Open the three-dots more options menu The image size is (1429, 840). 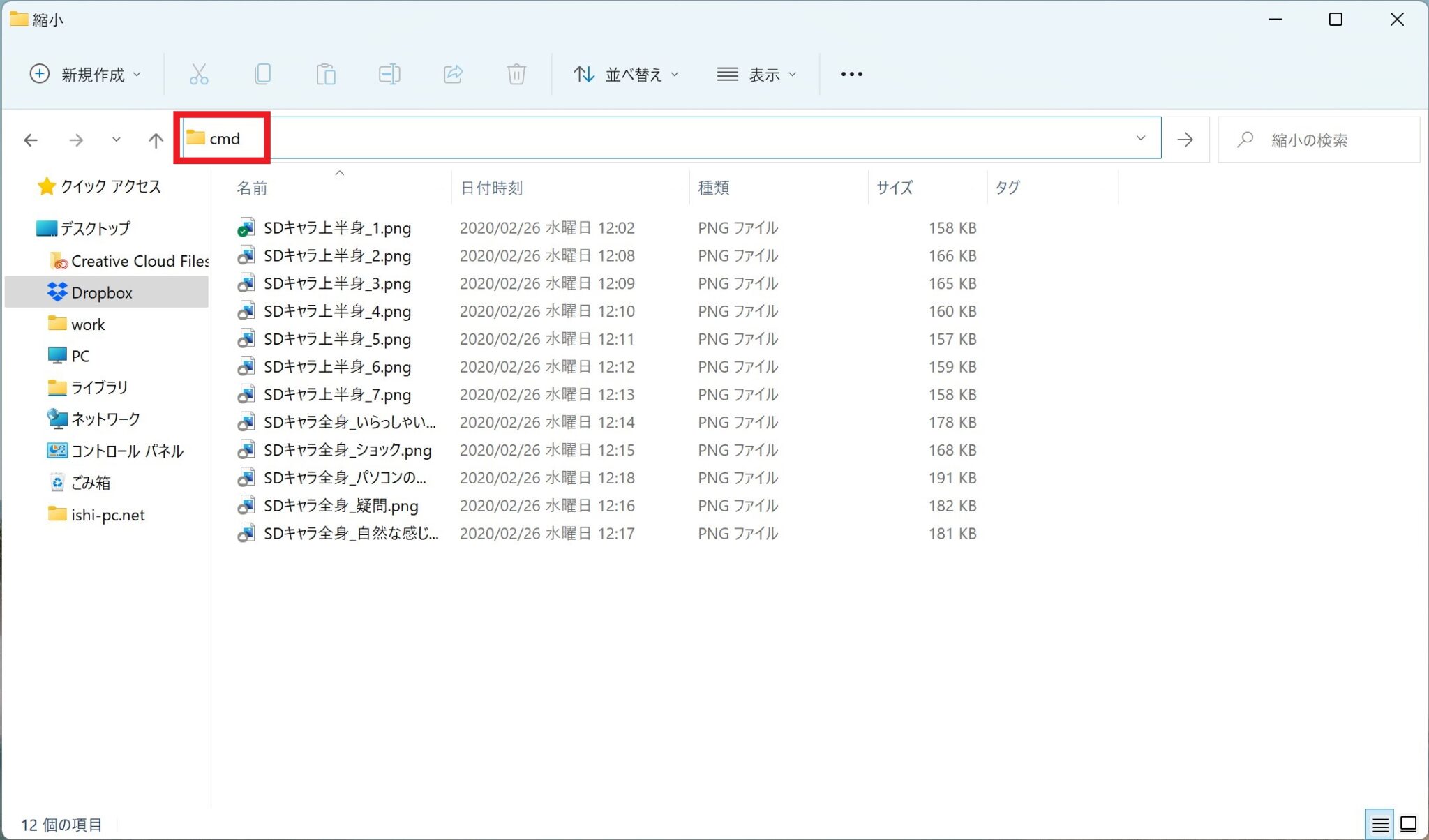coord(851,74)
